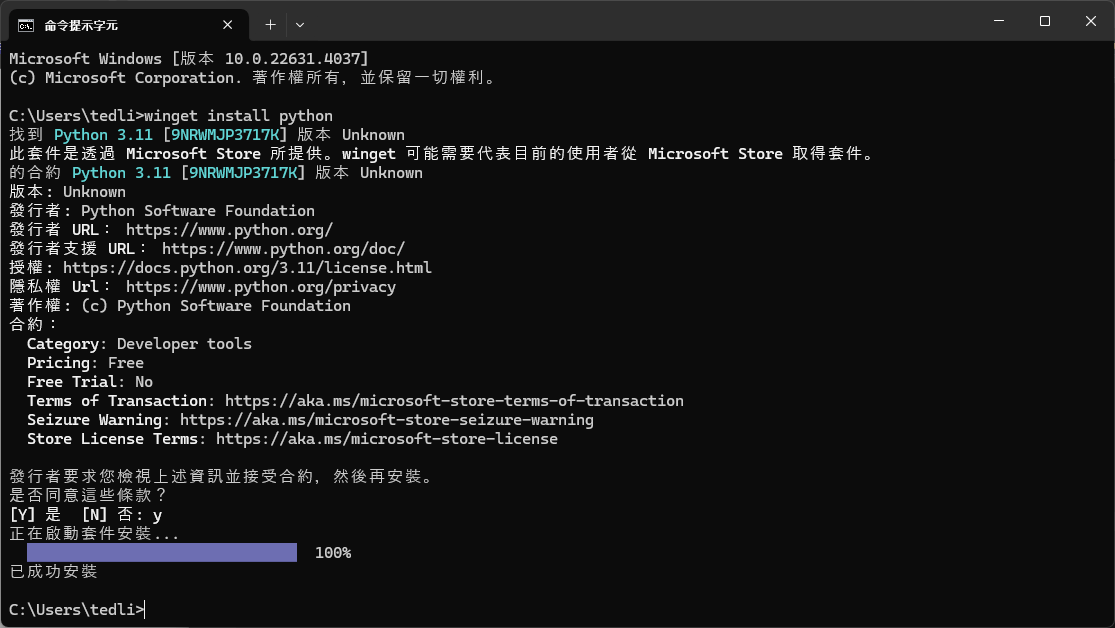Close the terminal window
This screenshot has height=628, width=1115.
pyautogui.click(x=1090, y=21)
